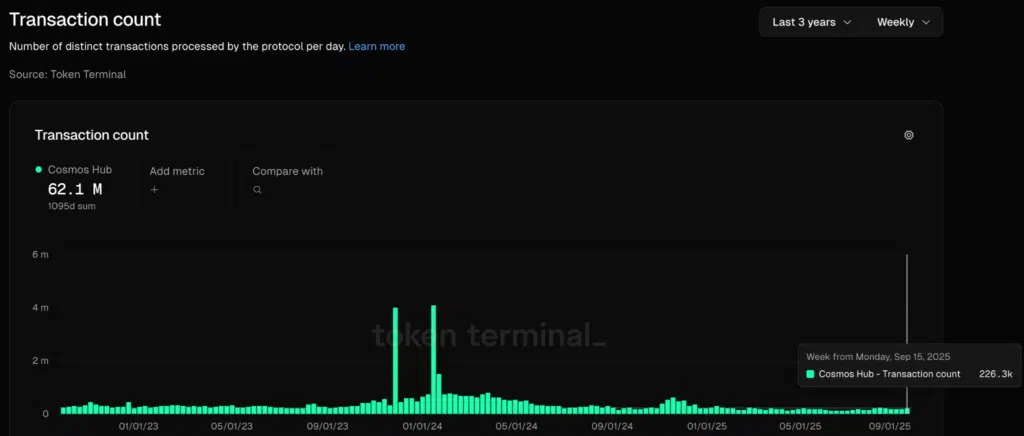Viewport: 1024px width, 436px height.
Task: Expand the Weekly interval dropdown
Action: (903, 22)
